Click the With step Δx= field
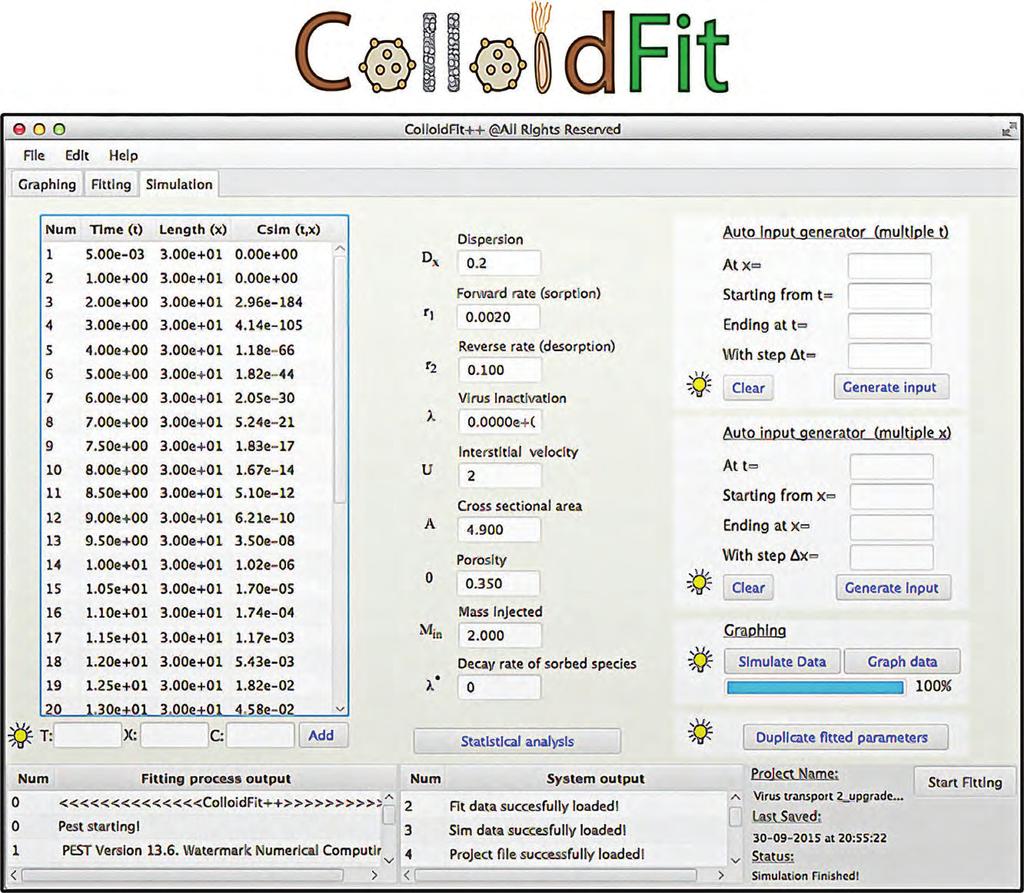Image resolution: width=1024 pixels, height=893 pixels. [x=891, y=557]
